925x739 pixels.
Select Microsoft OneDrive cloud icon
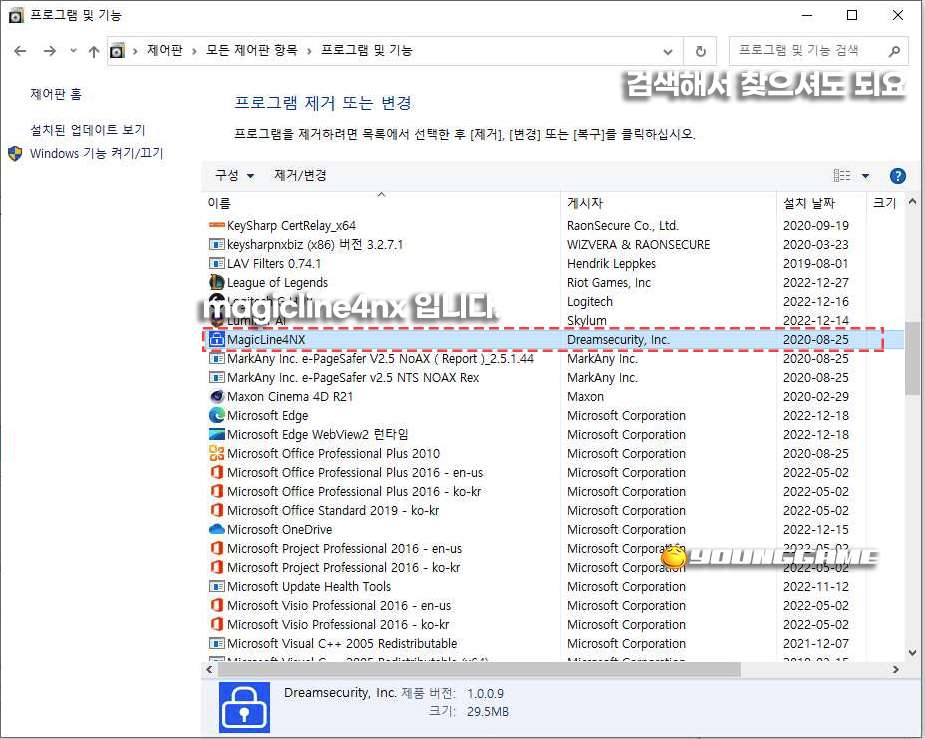(x=217, y=529)
